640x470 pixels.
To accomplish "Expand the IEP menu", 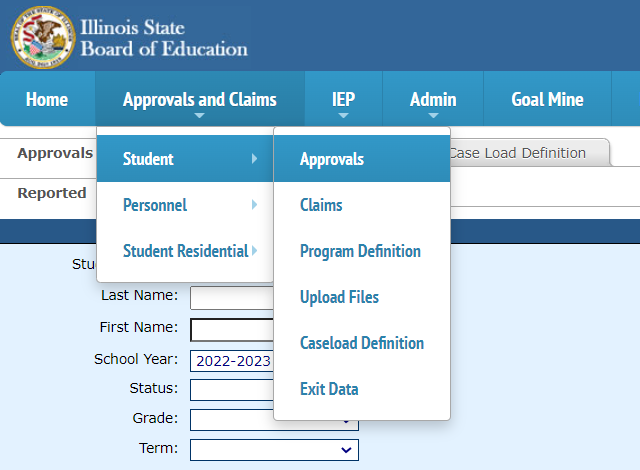I will [343, 99].
